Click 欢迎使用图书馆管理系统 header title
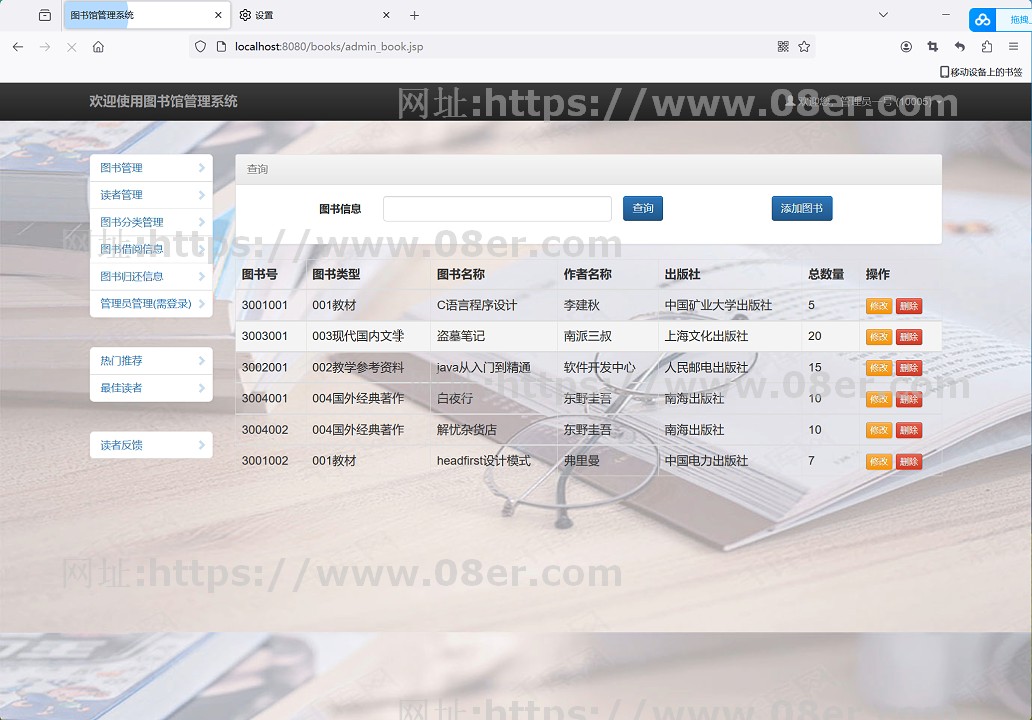The height and width of the screenshot is (720, 1032). click(x=163, y=101)
